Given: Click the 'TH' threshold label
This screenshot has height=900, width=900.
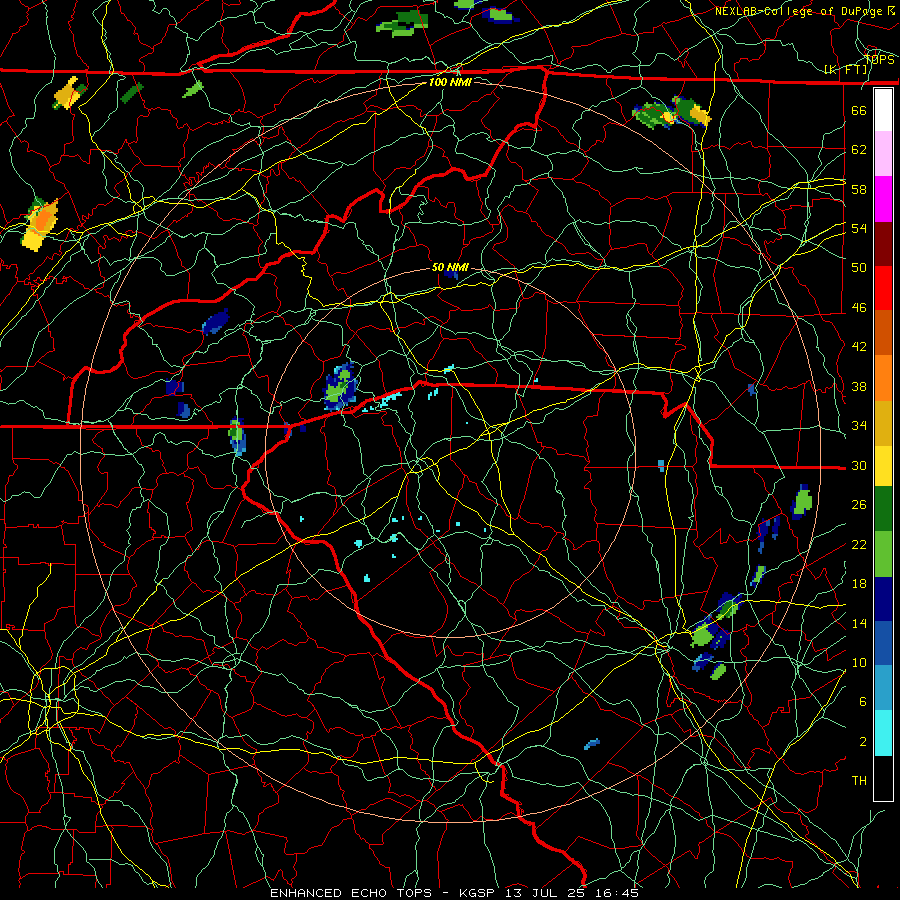Looking at the screenshot, I should coord(859,781).
